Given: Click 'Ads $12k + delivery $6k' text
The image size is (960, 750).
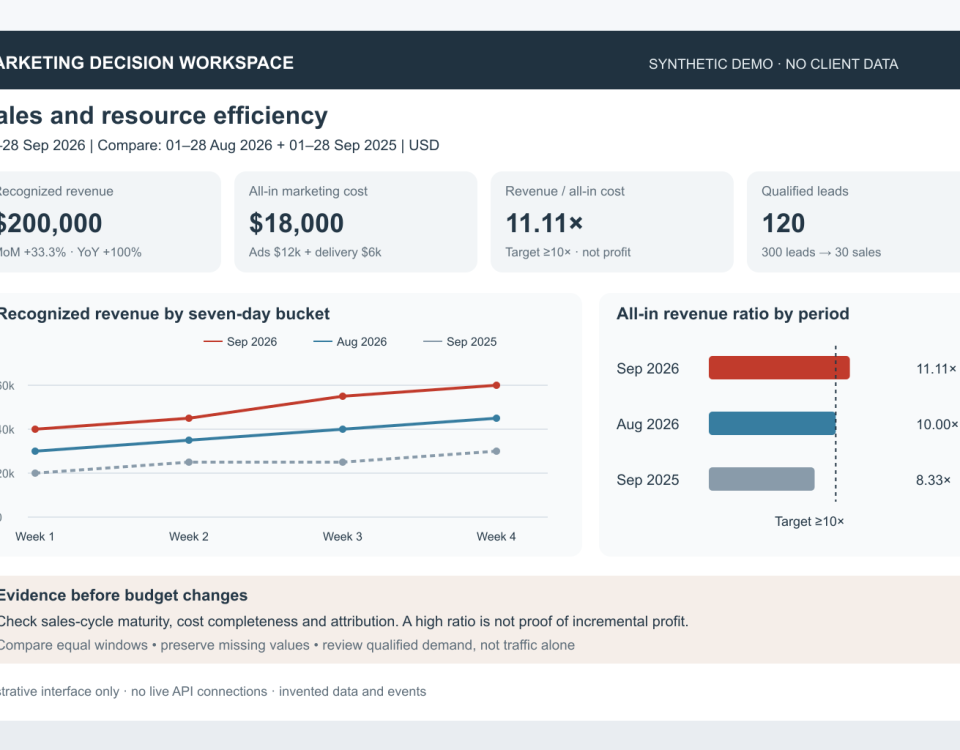Looking at the screenshot, I should 315,252.
